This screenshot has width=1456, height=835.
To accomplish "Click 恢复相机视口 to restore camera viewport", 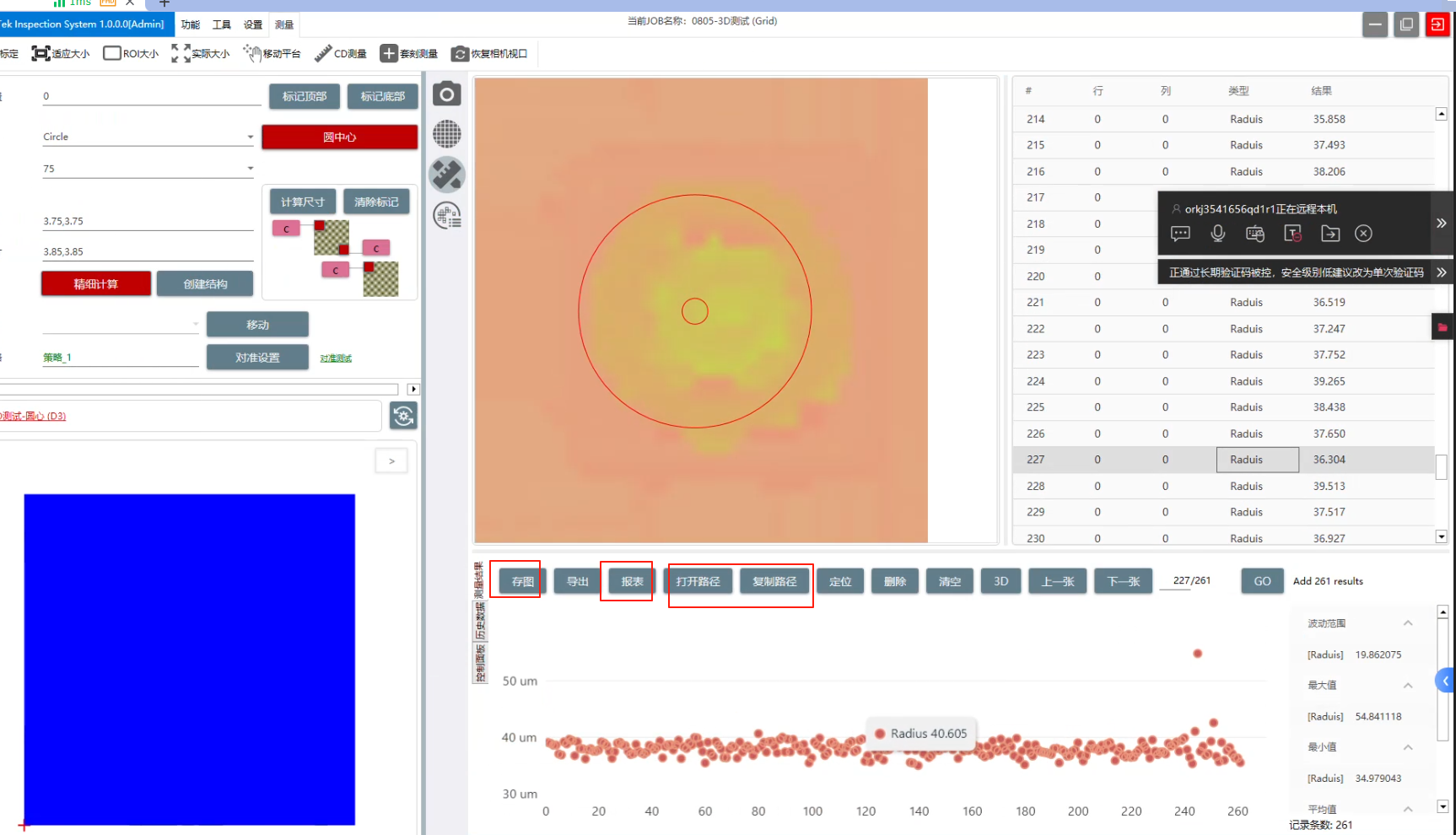I will tap(489, 54).
